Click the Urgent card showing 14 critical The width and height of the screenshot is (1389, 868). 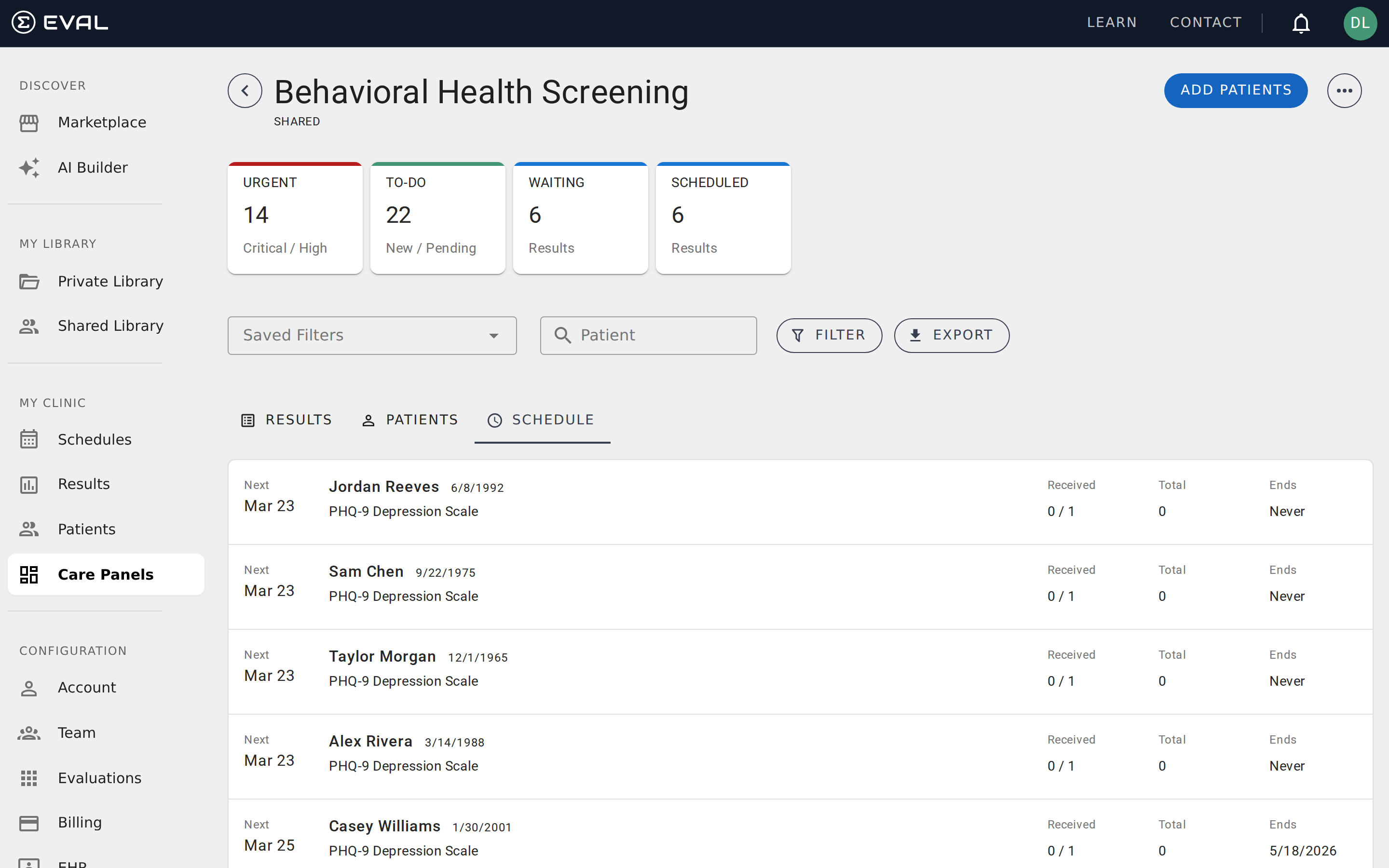click(x=295, y=218)
